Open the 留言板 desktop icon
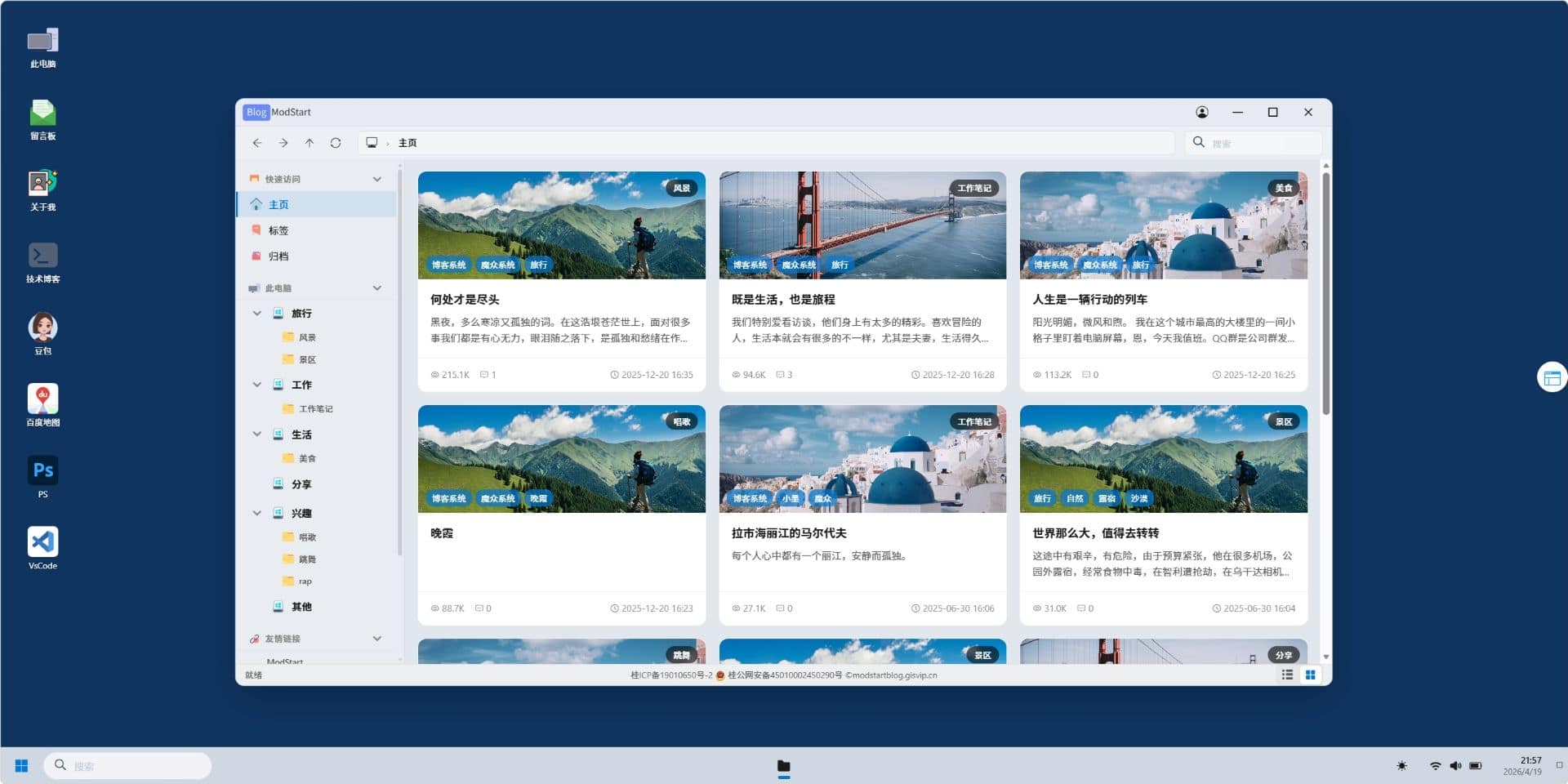 (42, 119)
